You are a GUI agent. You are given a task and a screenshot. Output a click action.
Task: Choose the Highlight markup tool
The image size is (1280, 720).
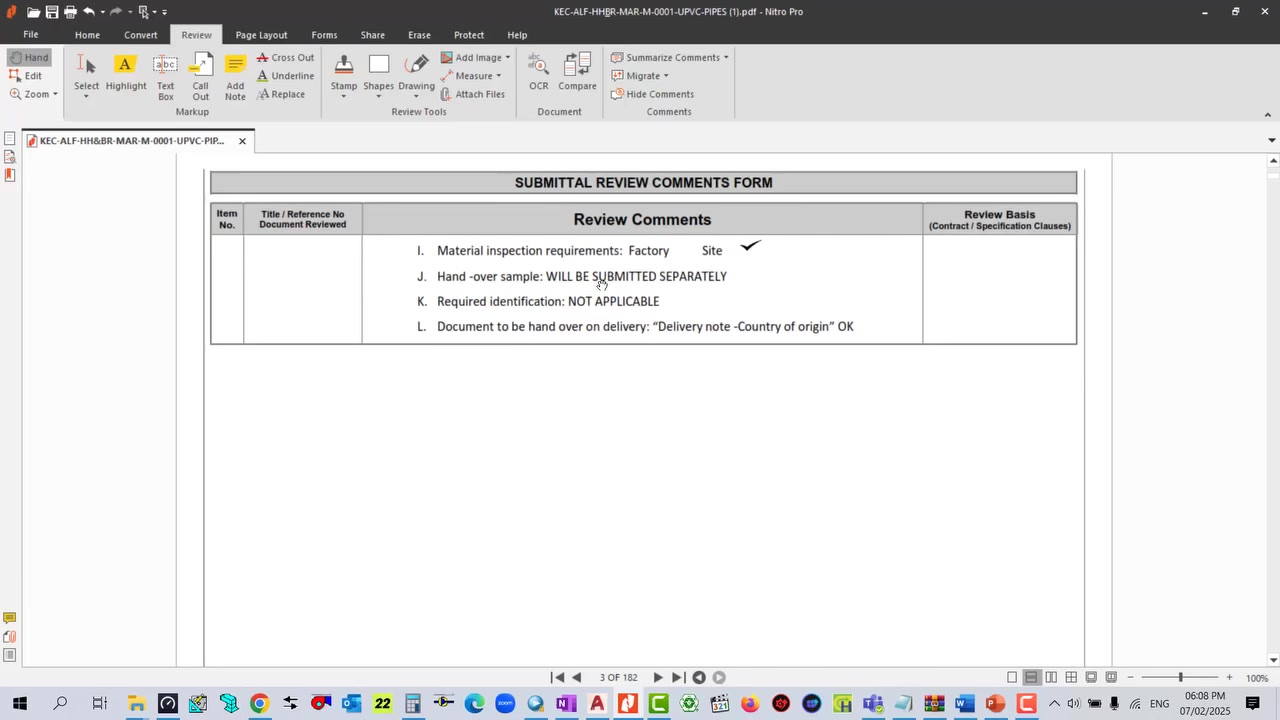[x=126, y=73]
